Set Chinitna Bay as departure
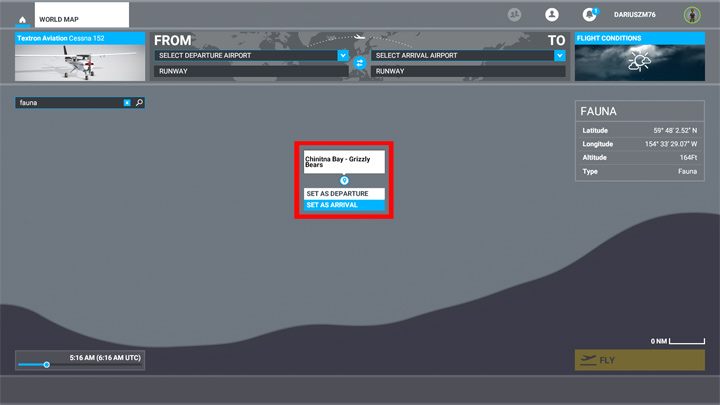This screenshot has height=405, width=720. 344,193
